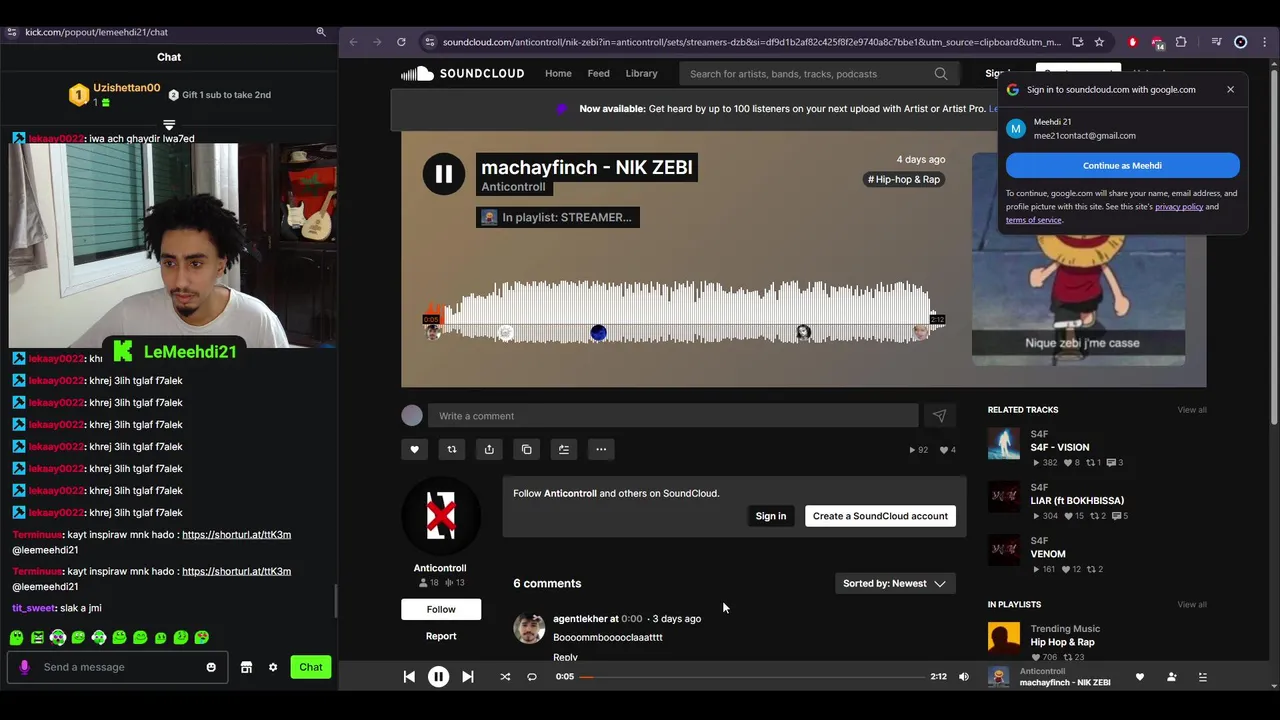Click the search magnifier icon in SoundCloud
The width and height of the screenshot is (1280, 720).
point(941,74)
